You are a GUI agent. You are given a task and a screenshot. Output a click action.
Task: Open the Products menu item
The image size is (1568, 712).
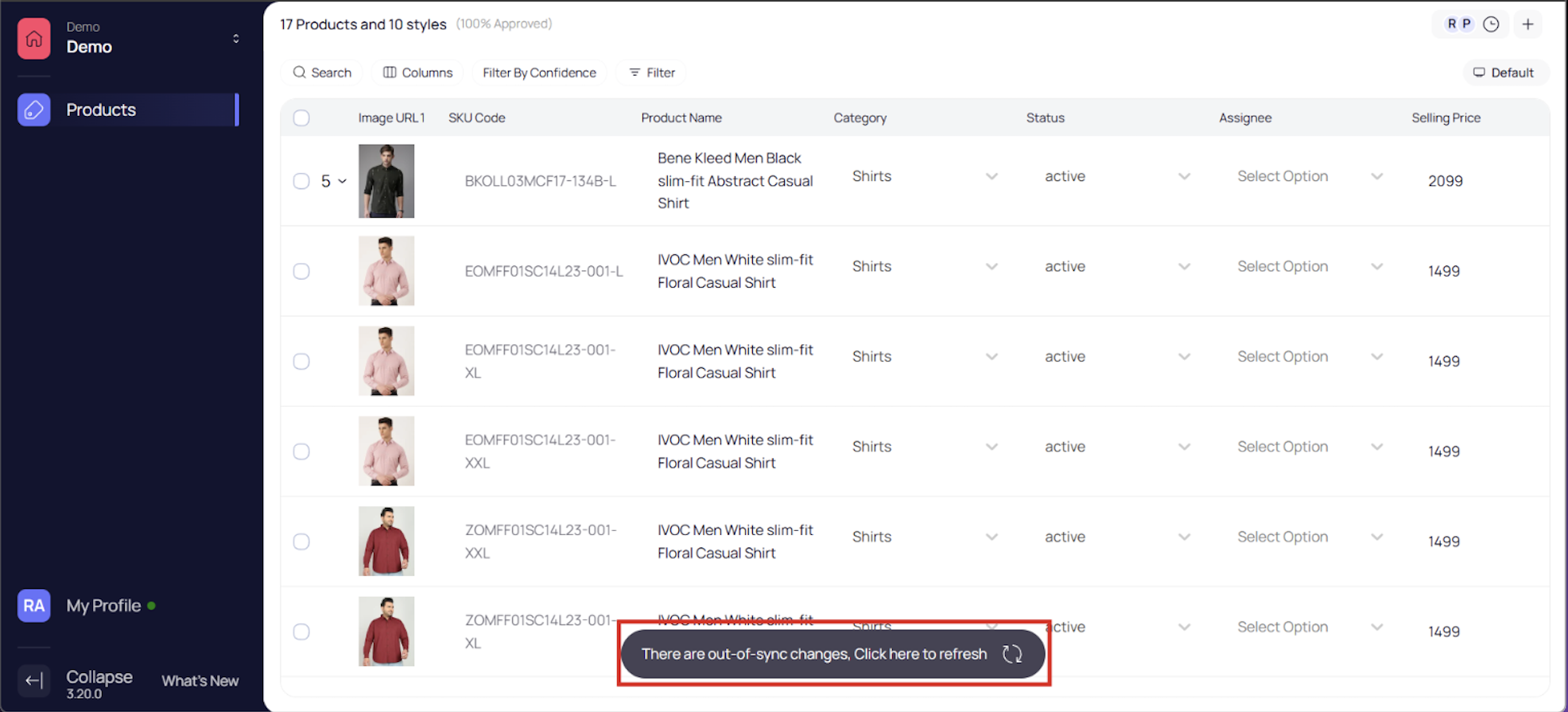tap(101, 110)
